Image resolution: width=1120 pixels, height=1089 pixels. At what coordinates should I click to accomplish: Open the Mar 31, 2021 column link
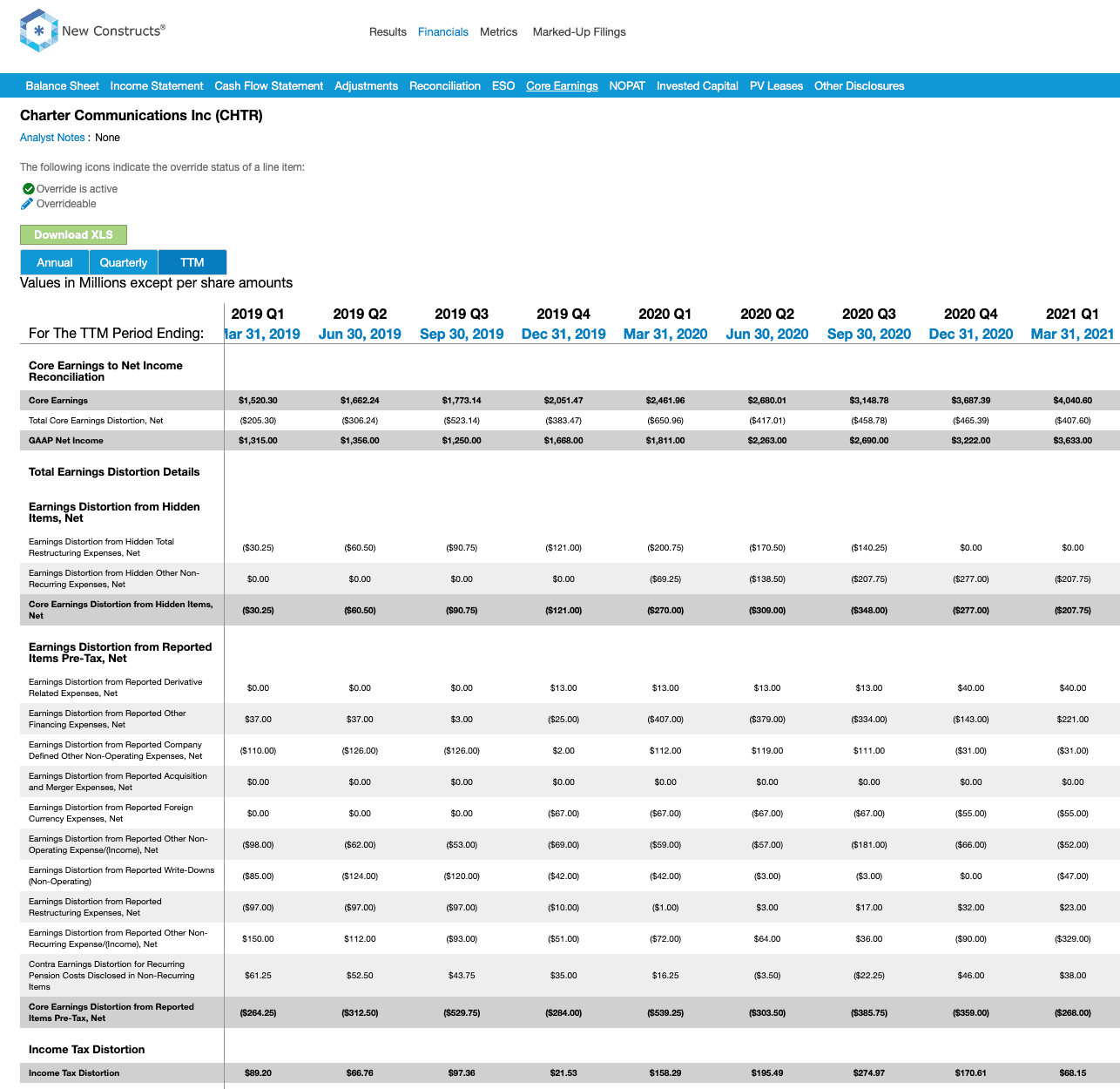click(x=1073, y=334)
